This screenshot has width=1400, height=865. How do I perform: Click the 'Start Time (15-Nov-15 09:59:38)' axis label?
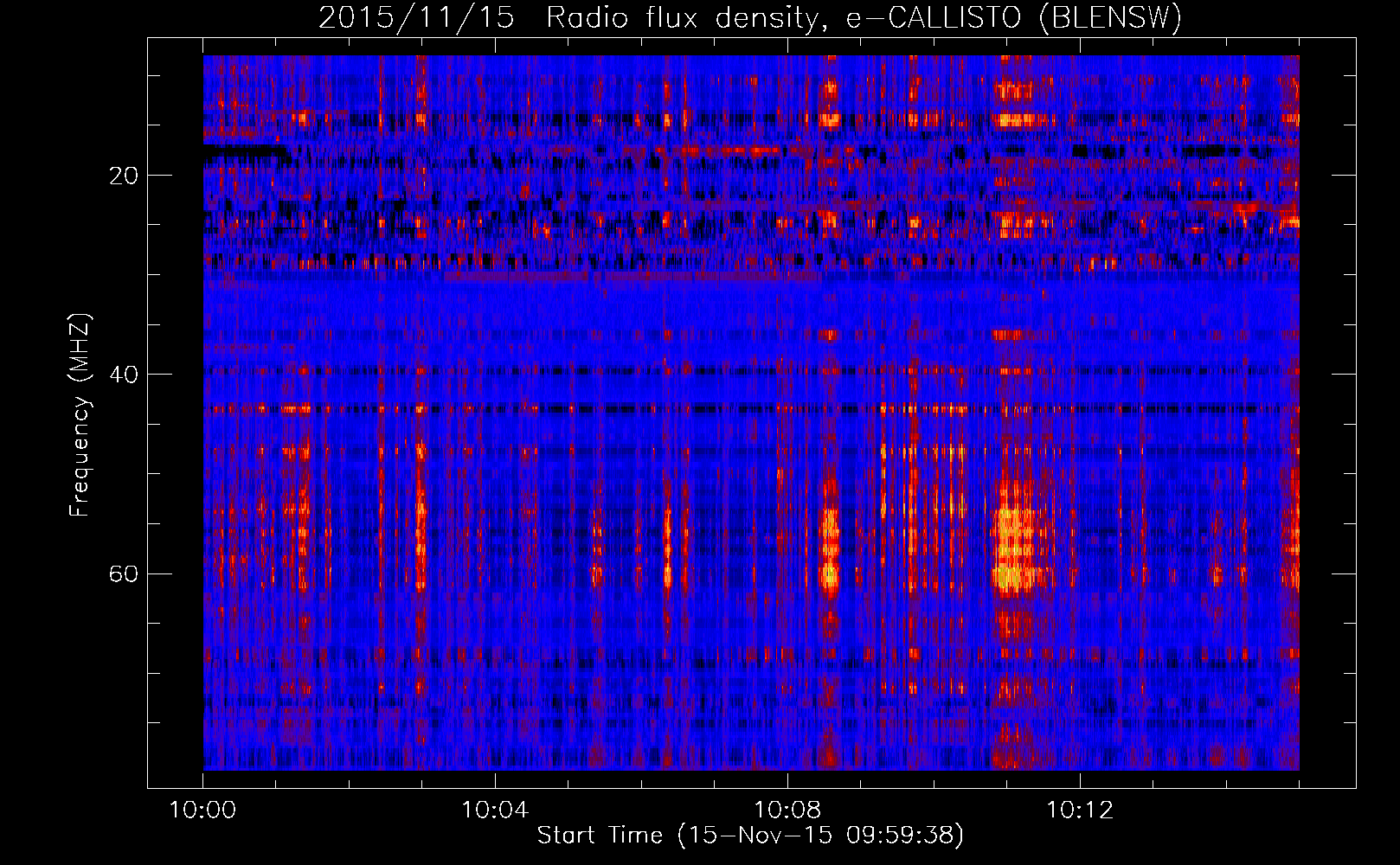(750, 836)
